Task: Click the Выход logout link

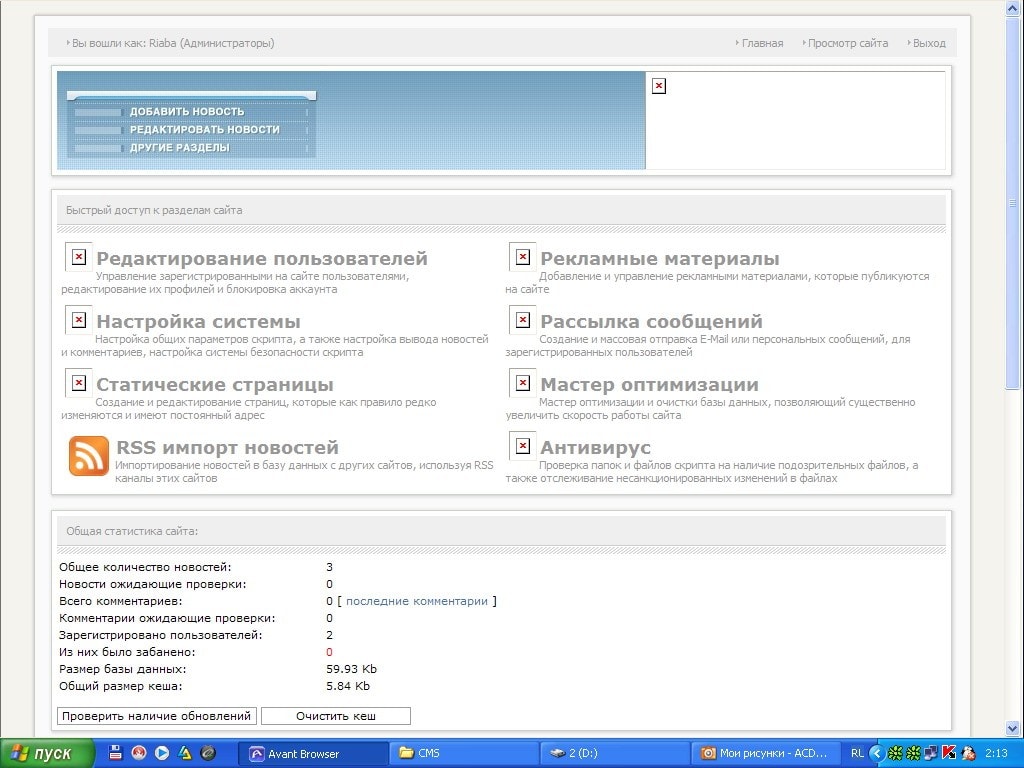Action: pos(929,43)
